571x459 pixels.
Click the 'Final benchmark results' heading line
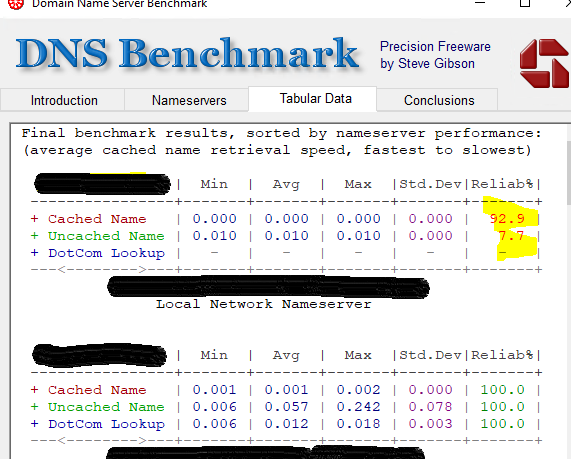pyautogui.click(x=281, y=133)
